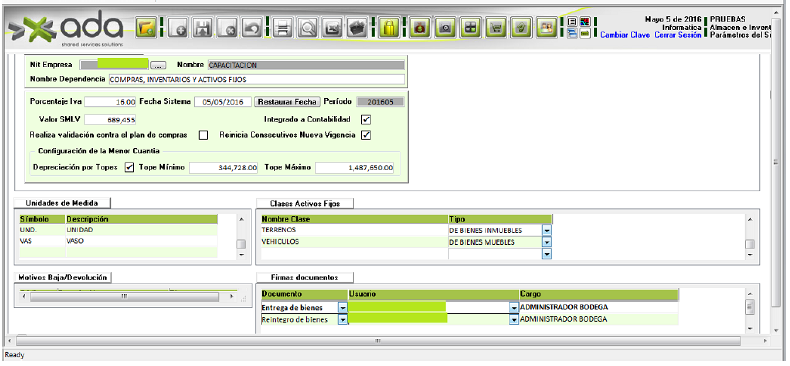This screenshot has height=366, width=790.
Task: Expand the Reintegro de bienes document dropdown
Action: point(343,319)
